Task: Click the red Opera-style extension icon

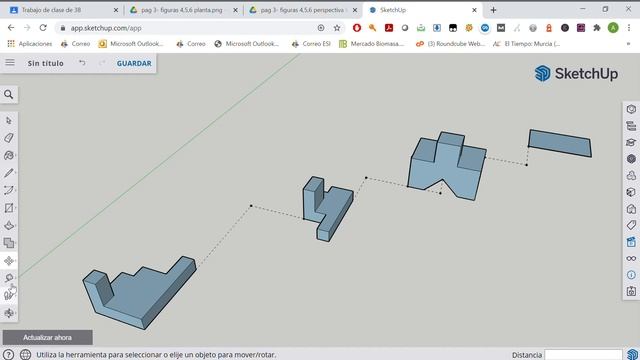Action: (357, 28)
